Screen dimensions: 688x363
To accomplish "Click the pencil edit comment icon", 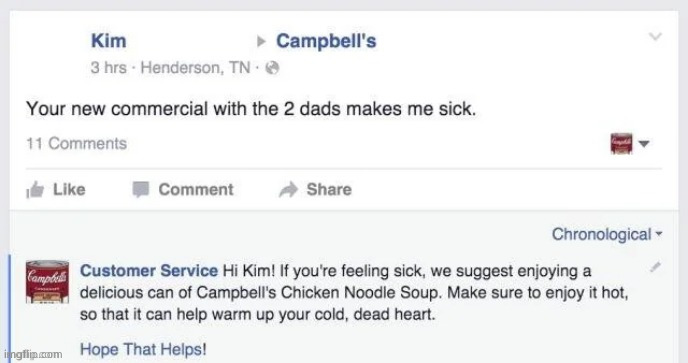I will 655,266.
